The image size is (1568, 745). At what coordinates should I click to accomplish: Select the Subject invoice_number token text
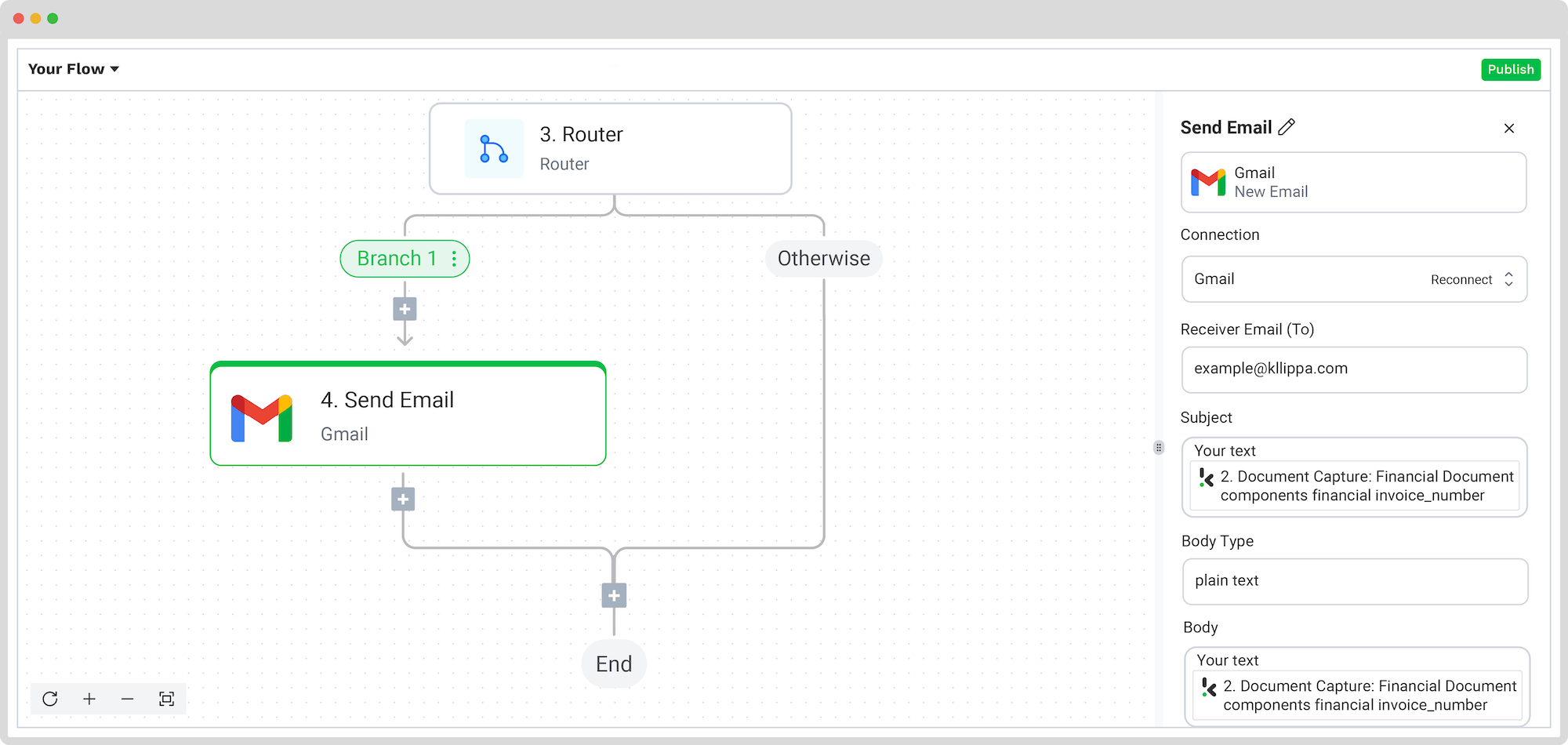click(1367, 486)
